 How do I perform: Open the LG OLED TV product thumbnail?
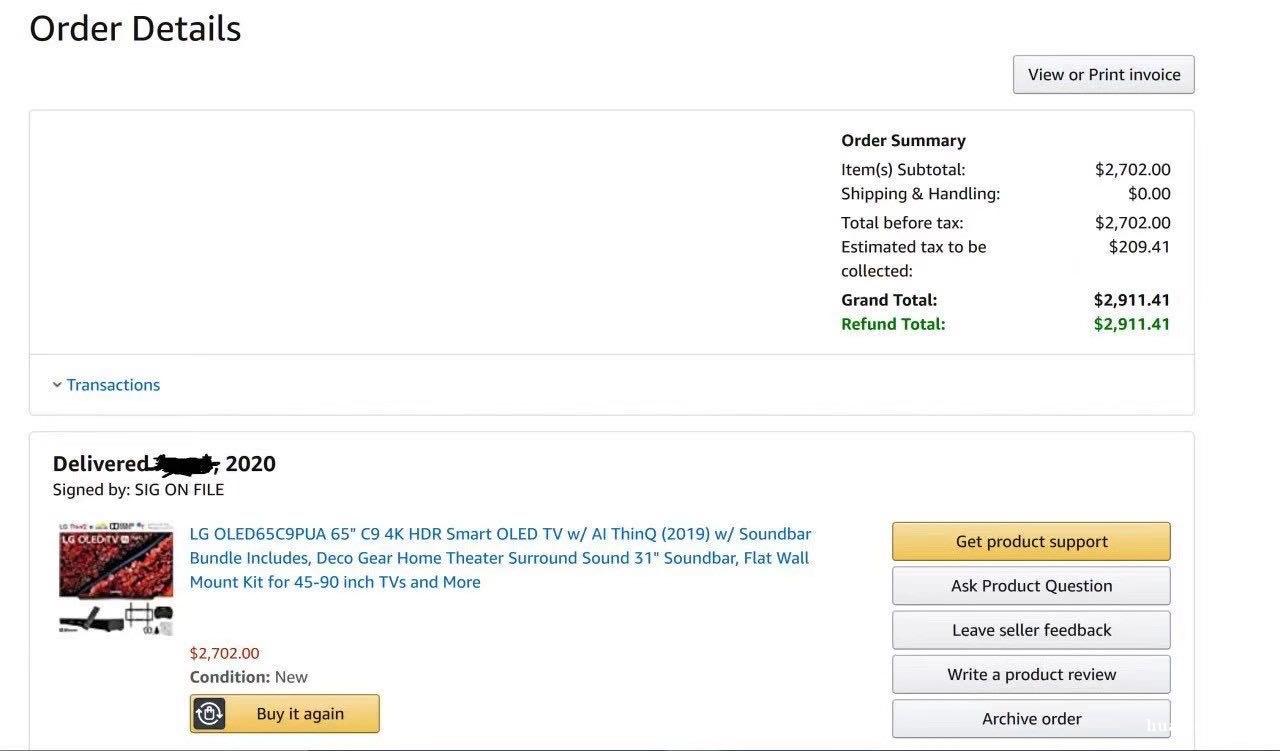116,579
